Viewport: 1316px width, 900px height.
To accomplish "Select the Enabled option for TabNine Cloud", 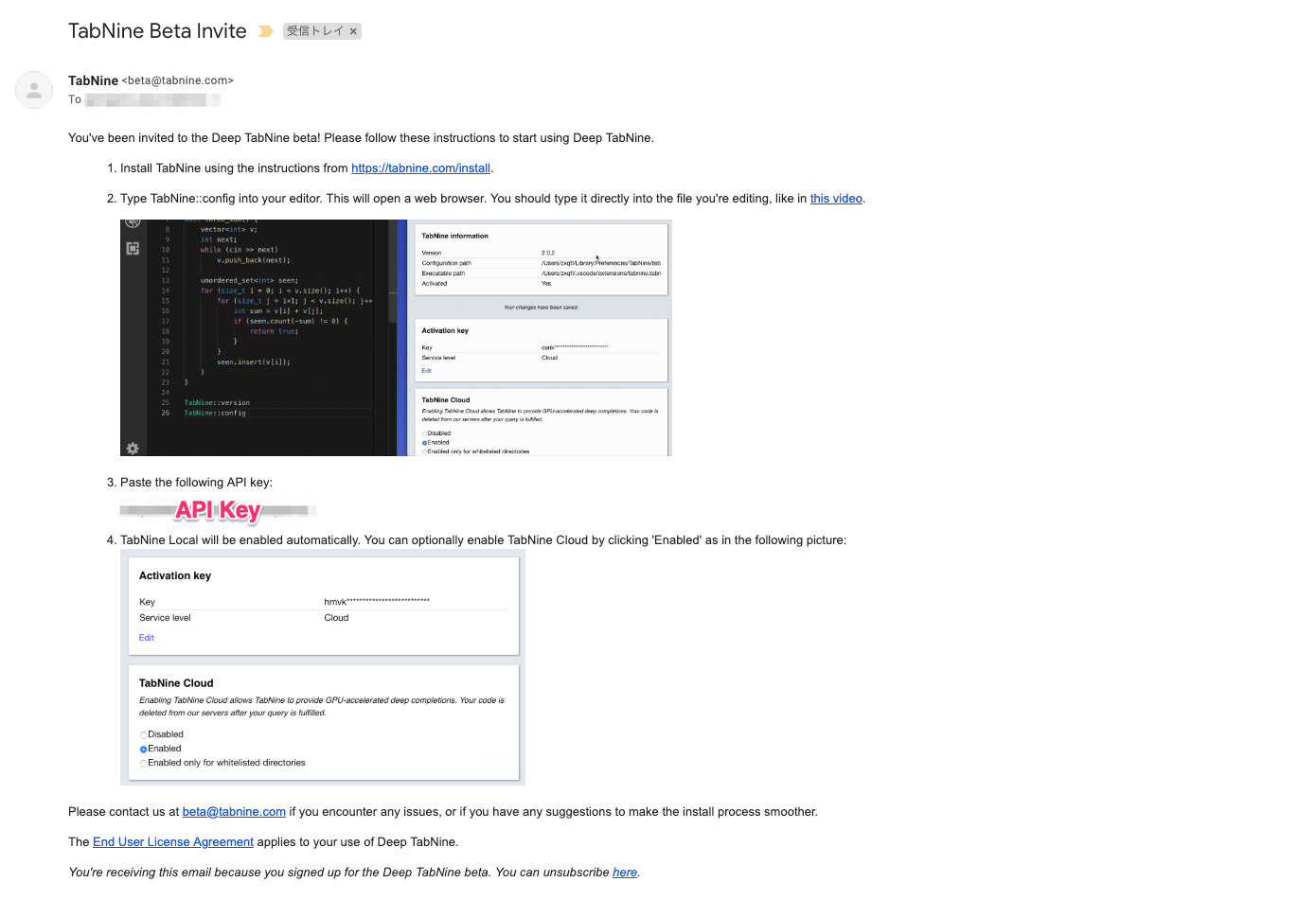I will 144,748.
